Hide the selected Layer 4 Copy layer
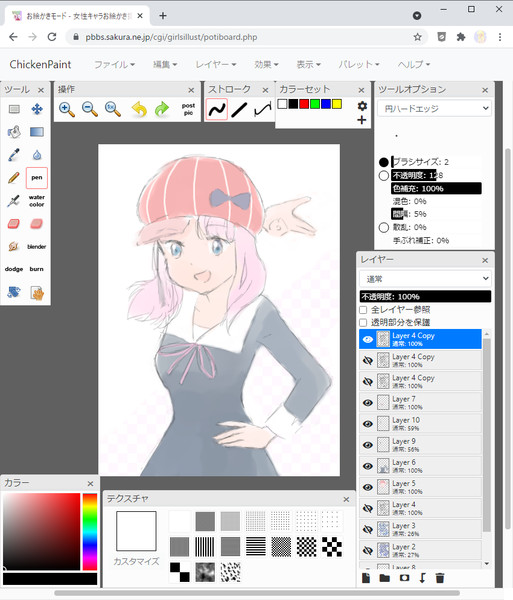This screenshot has height=600, width=513. pos(368,339)
